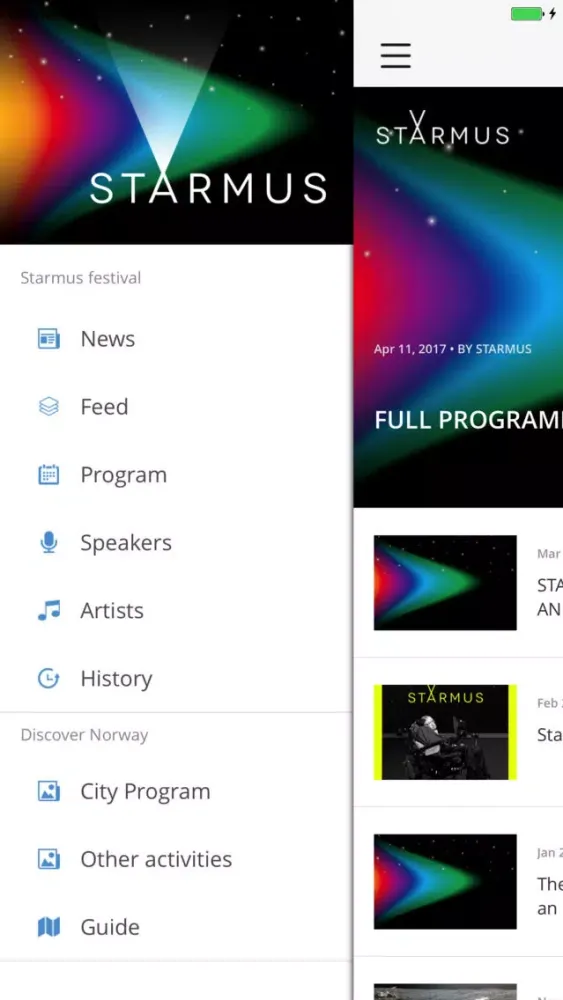Click the History clock icon
Viewport: 563px width, 1000px height.
pyautogui.click(x=48, y=679)
